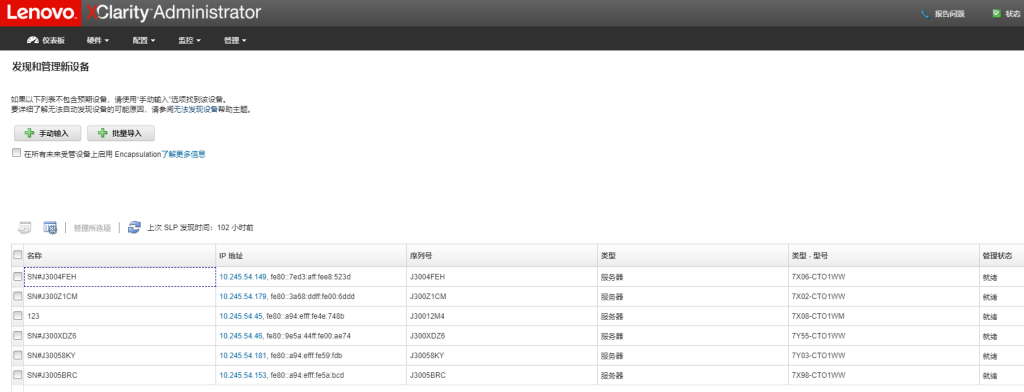Click the name cell reading 123

[x=120, y=316]
